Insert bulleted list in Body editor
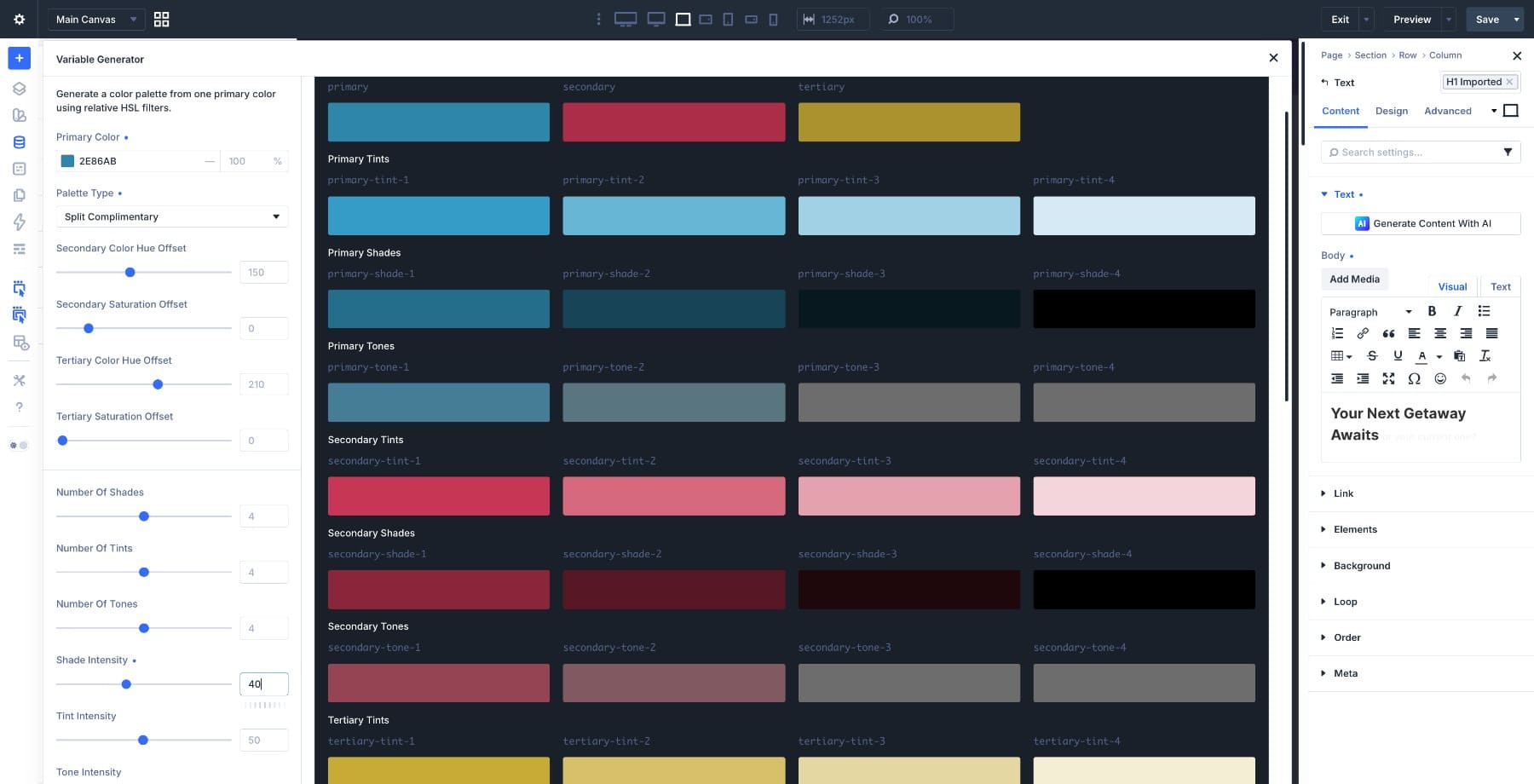This screenshot has height=784, width=1534. (x=1484, y=311)
